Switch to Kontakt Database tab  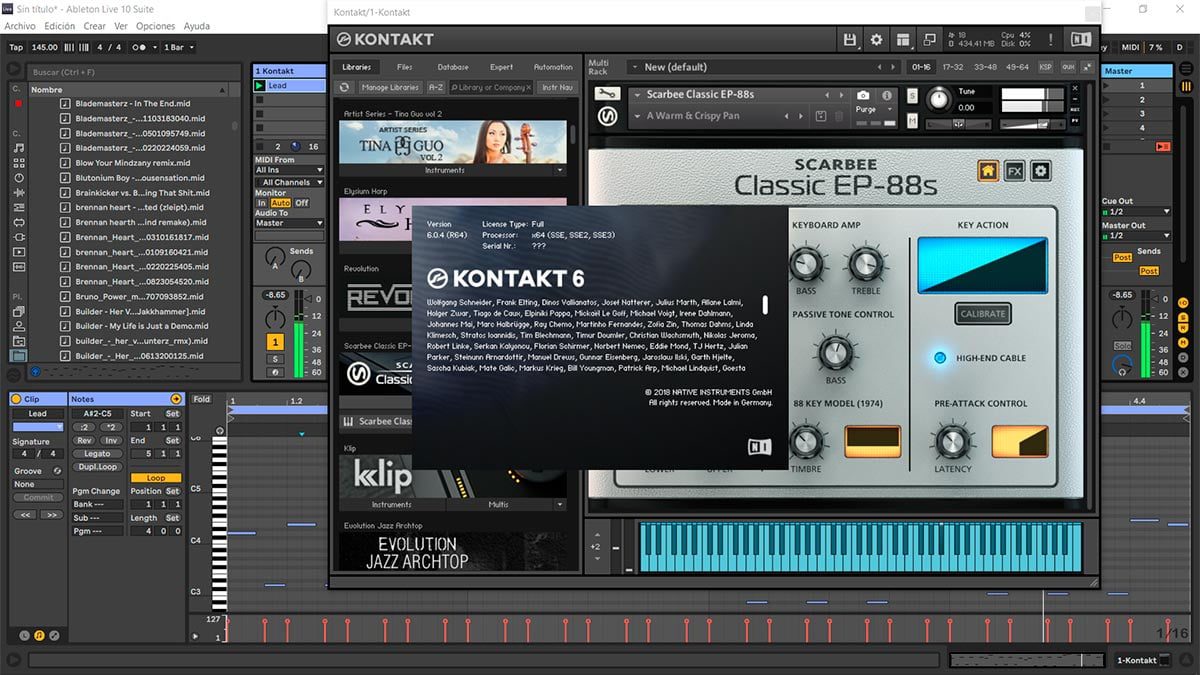pyautogui.click(x=453, y=67)
